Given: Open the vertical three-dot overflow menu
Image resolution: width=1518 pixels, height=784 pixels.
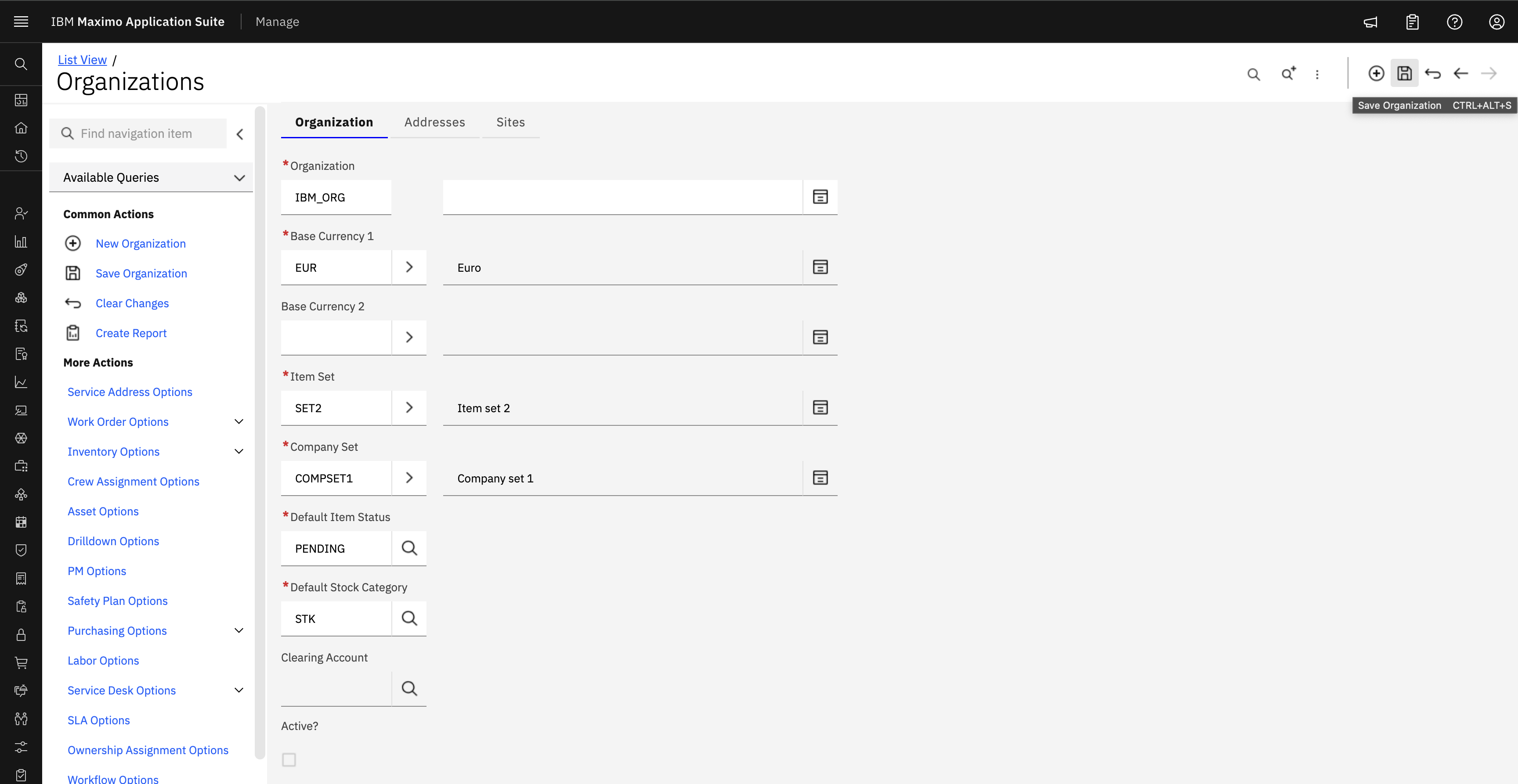Looking at the screenshot, I should [1317, 74].
